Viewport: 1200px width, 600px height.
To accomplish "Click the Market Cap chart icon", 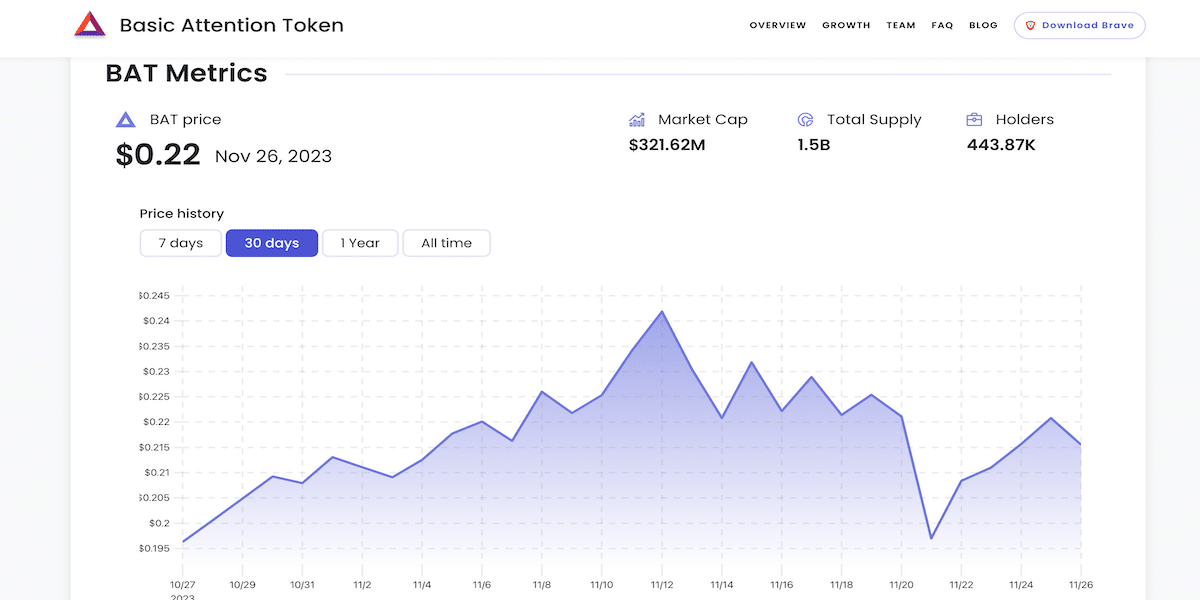I will [637, 120].
